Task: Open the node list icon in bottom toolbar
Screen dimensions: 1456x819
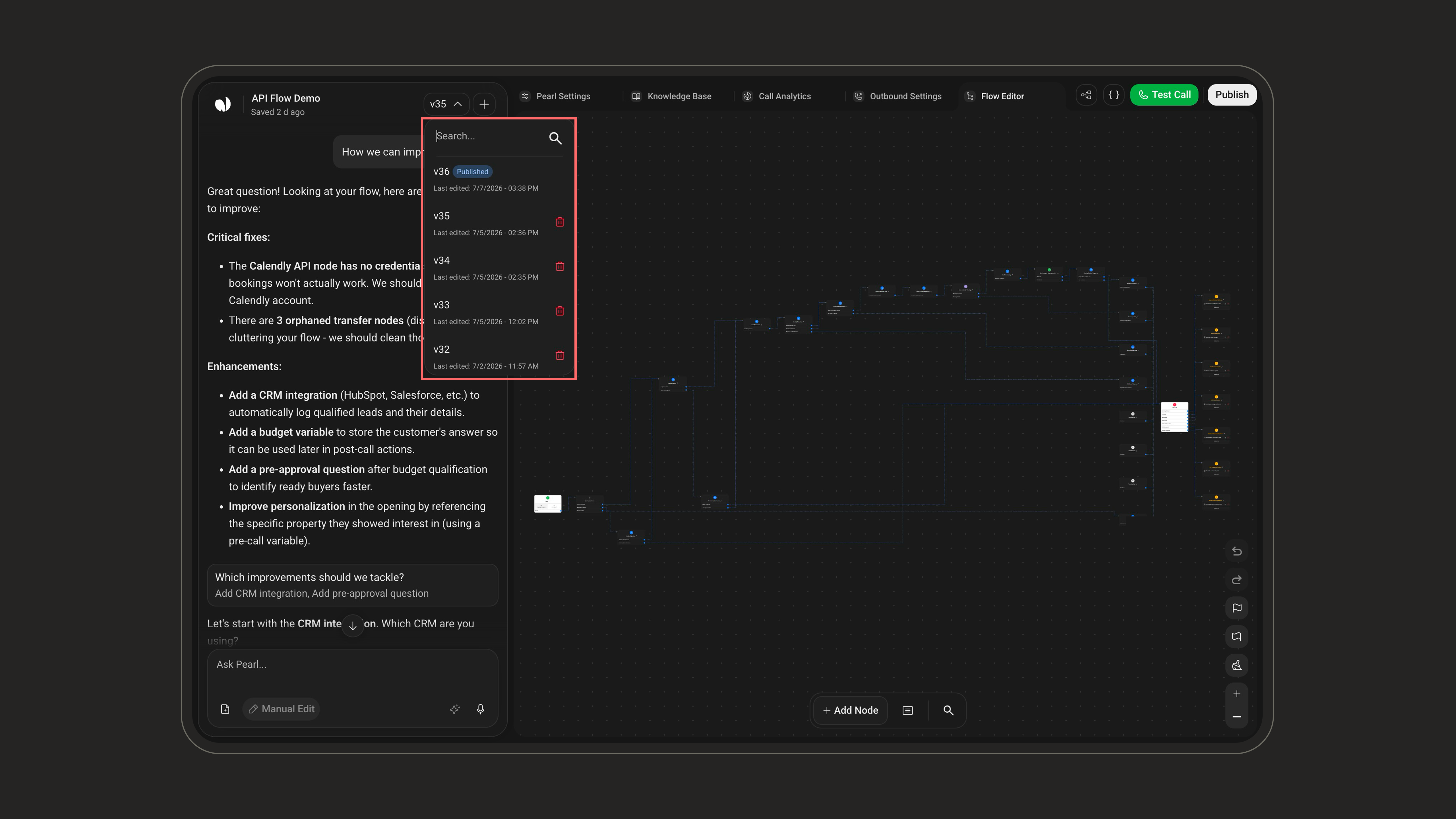Action: pyautogui.click(x=907, y=710)
